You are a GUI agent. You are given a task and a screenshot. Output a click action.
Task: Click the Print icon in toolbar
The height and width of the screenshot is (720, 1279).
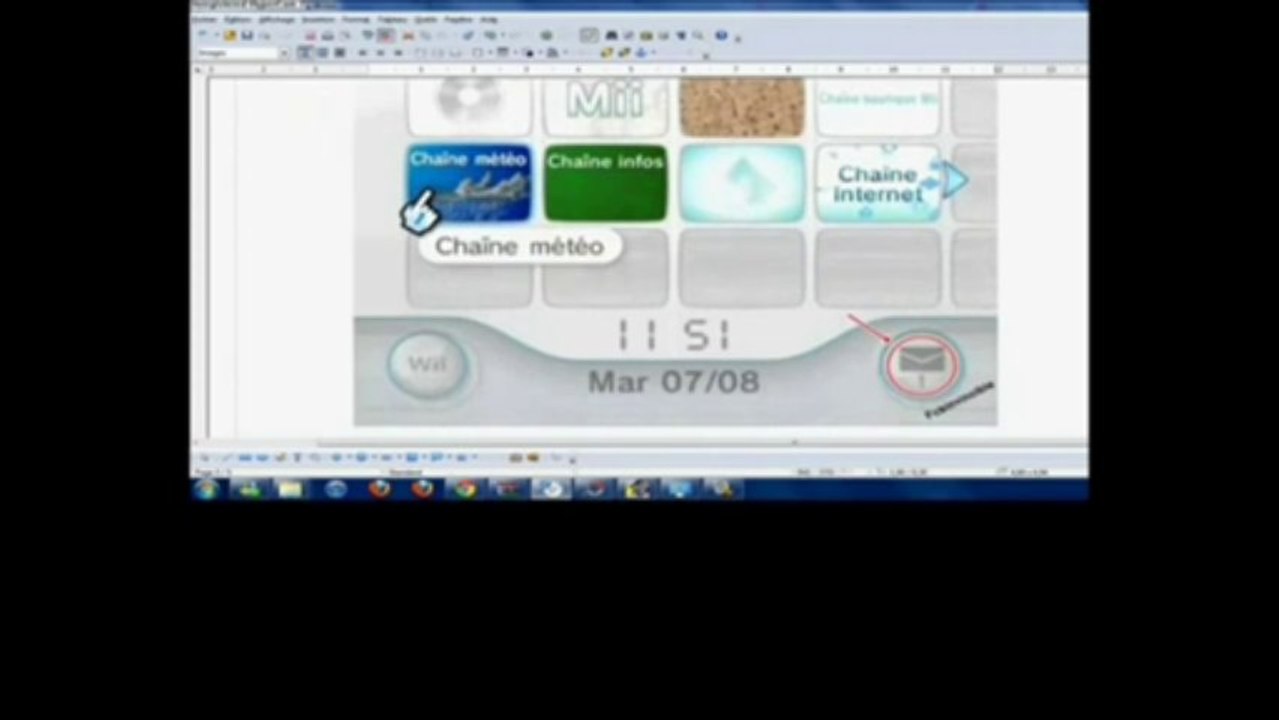[327, 36]
